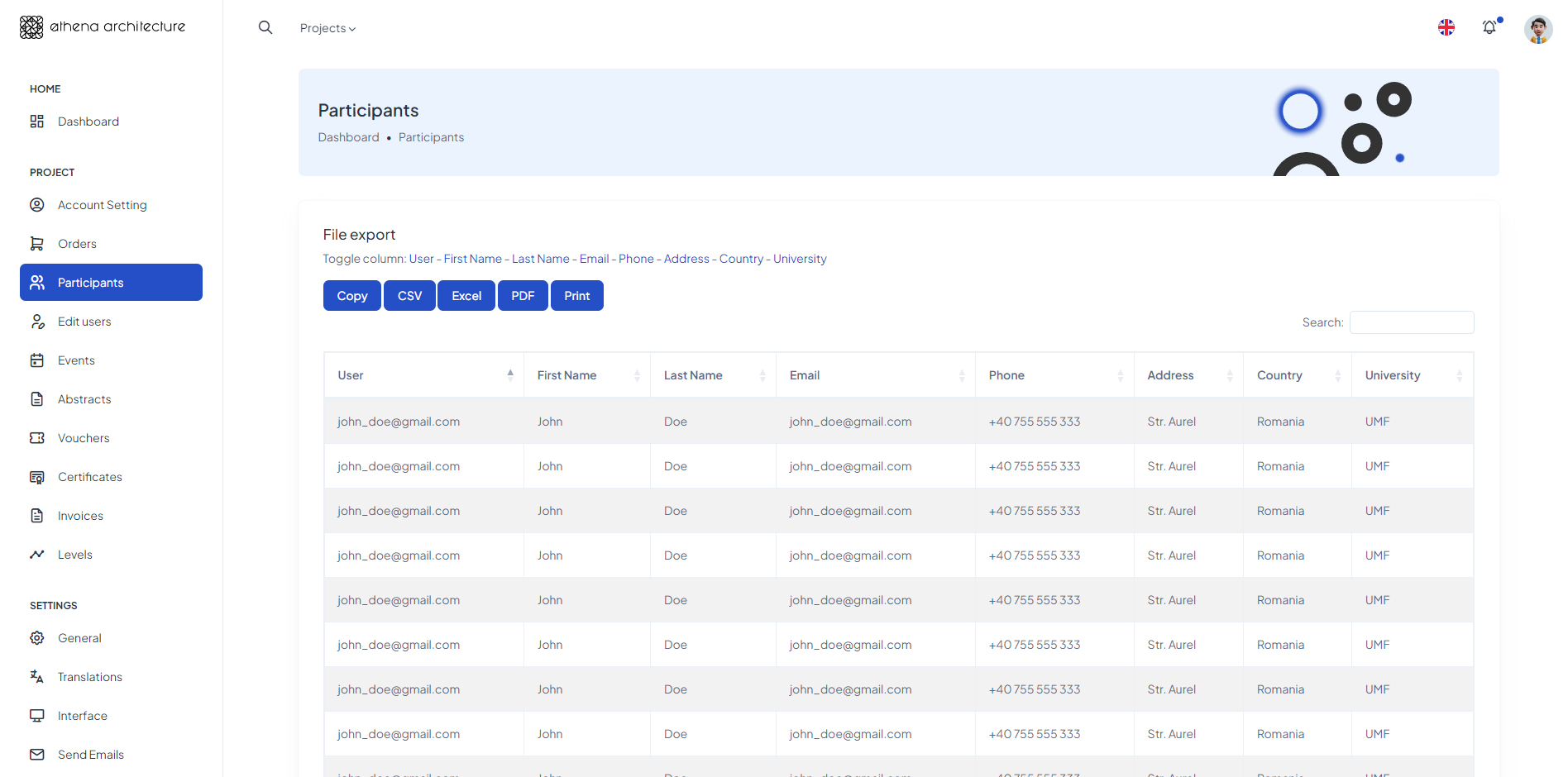The image size is (1568, 777).
Task: Click the search magnifier icon in header
Action: (x=265, y=27)
